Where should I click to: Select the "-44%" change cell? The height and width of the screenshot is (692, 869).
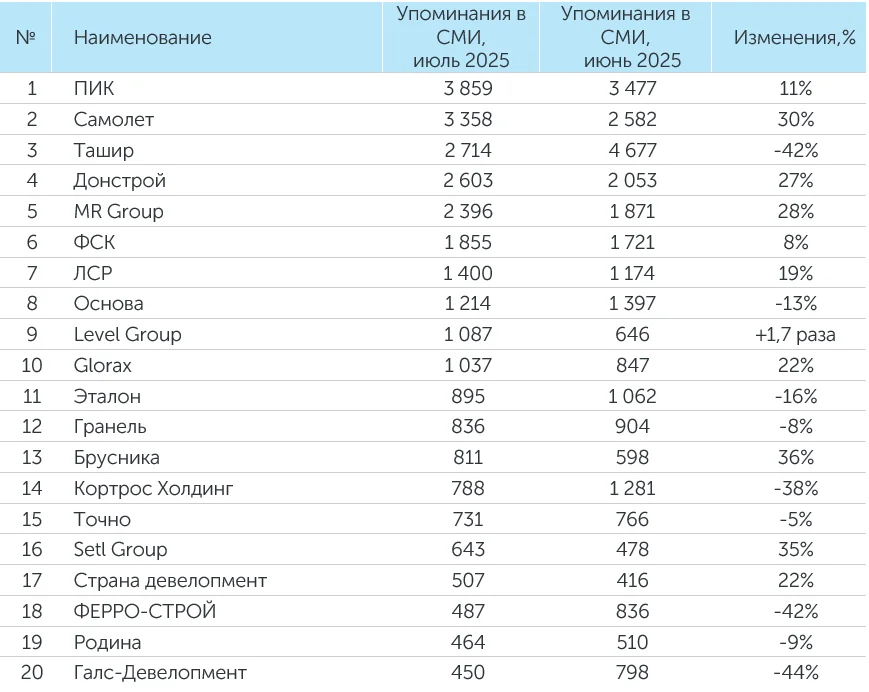click(795, 673)
